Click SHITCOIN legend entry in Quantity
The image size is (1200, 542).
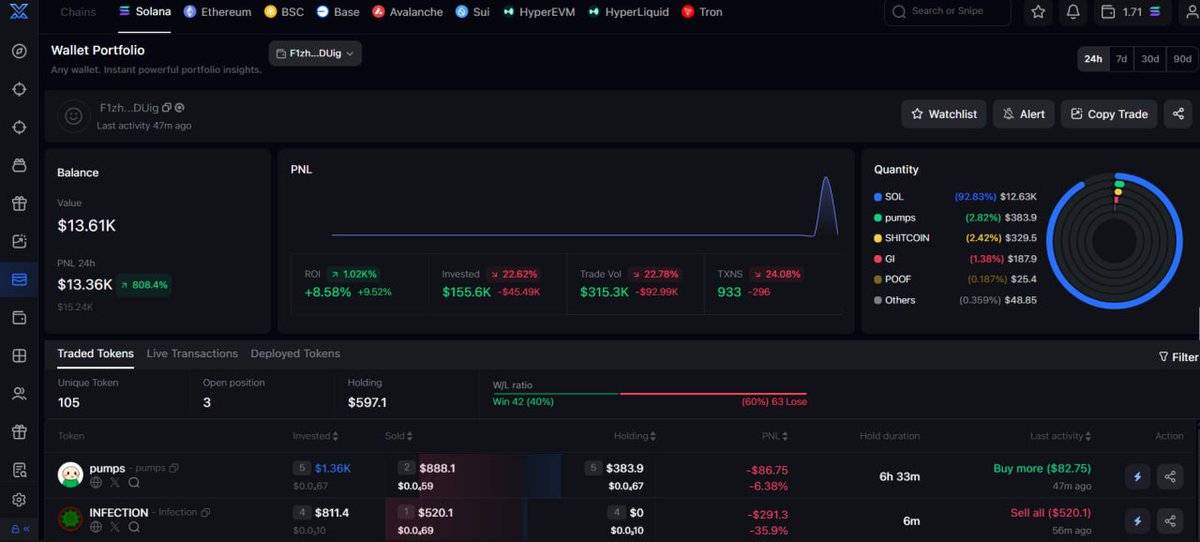click(955, 238)
